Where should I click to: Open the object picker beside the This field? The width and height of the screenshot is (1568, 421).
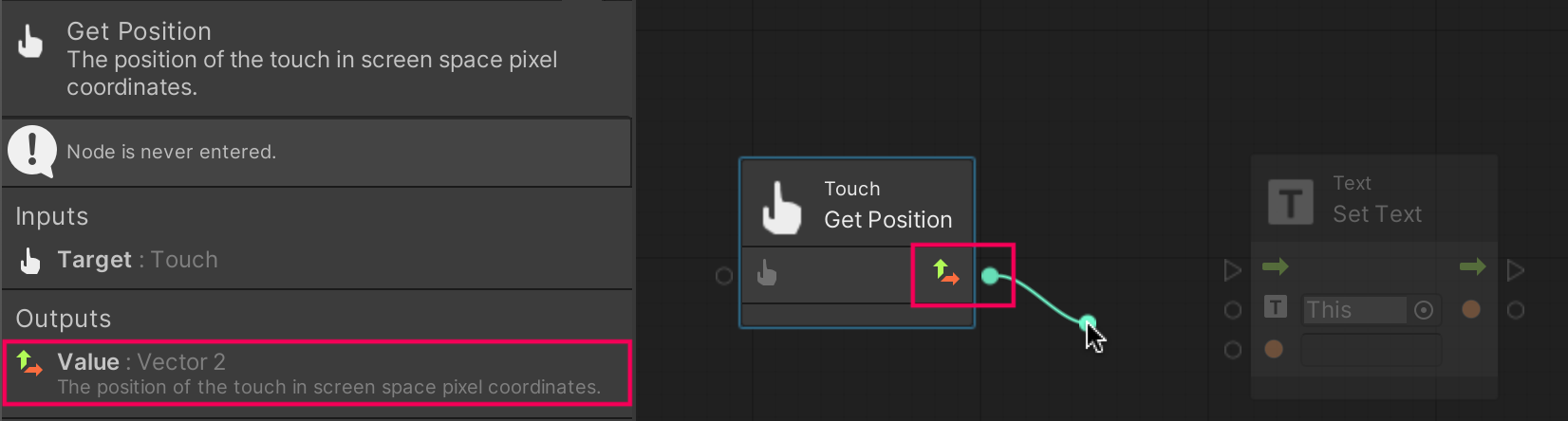(x=1424, y=310)
